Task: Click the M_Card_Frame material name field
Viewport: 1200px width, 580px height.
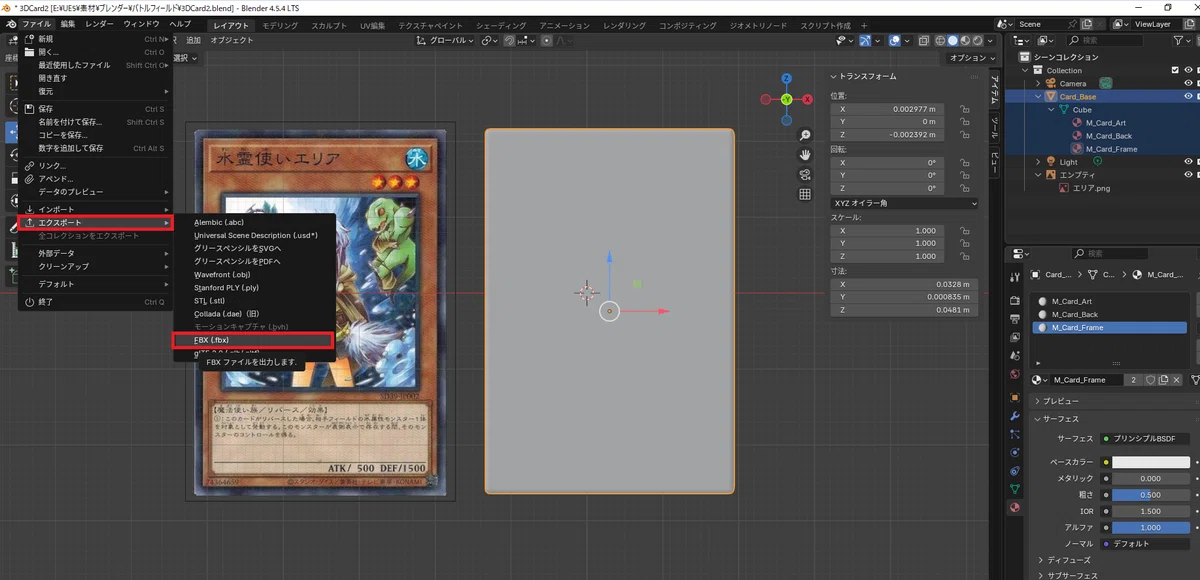Action: [x=1088, y=380]
